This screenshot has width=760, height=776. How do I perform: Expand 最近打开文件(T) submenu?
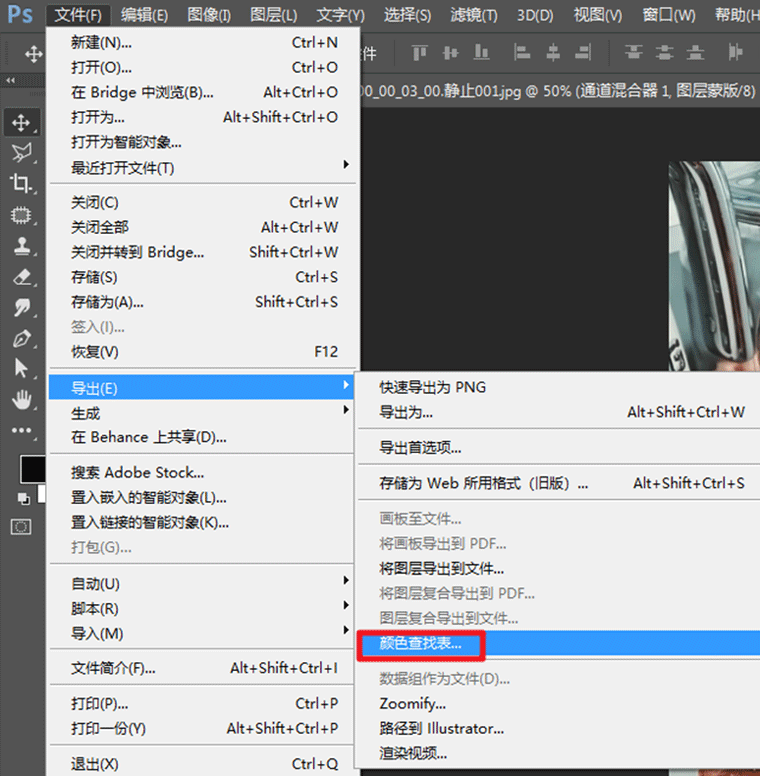(x=203, y=168)
